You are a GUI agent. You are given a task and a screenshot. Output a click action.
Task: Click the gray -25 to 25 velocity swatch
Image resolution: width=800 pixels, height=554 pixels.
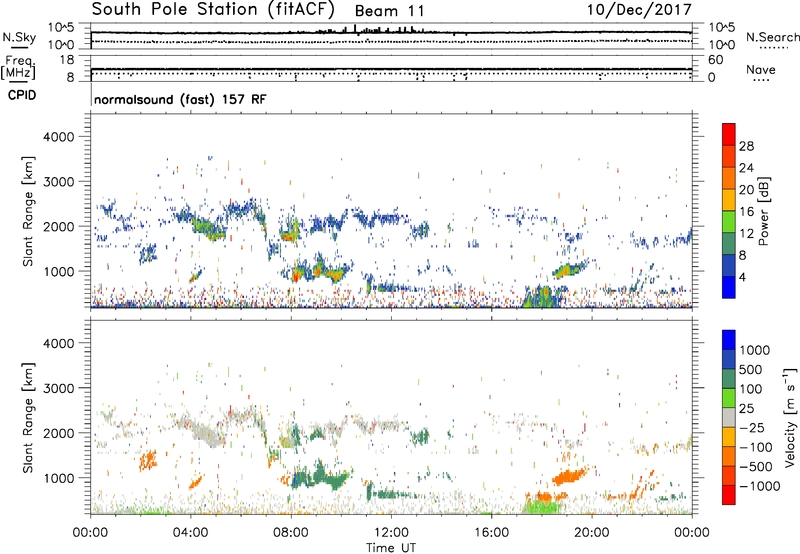(x=729, y=418)
